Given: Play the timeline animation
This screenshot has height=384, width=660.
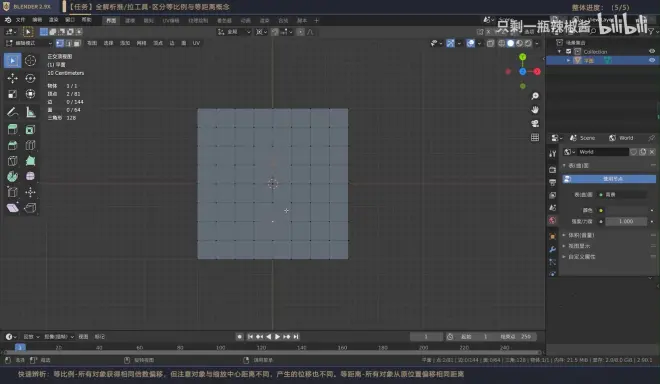Looking at the screenshot, I should pos(277,336).
